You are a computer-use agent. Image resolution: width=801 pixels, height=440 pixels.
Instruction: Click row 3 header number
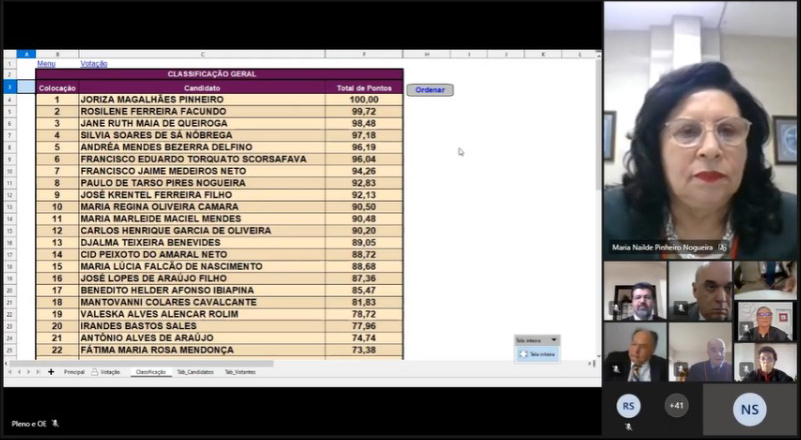click(9, 88)
